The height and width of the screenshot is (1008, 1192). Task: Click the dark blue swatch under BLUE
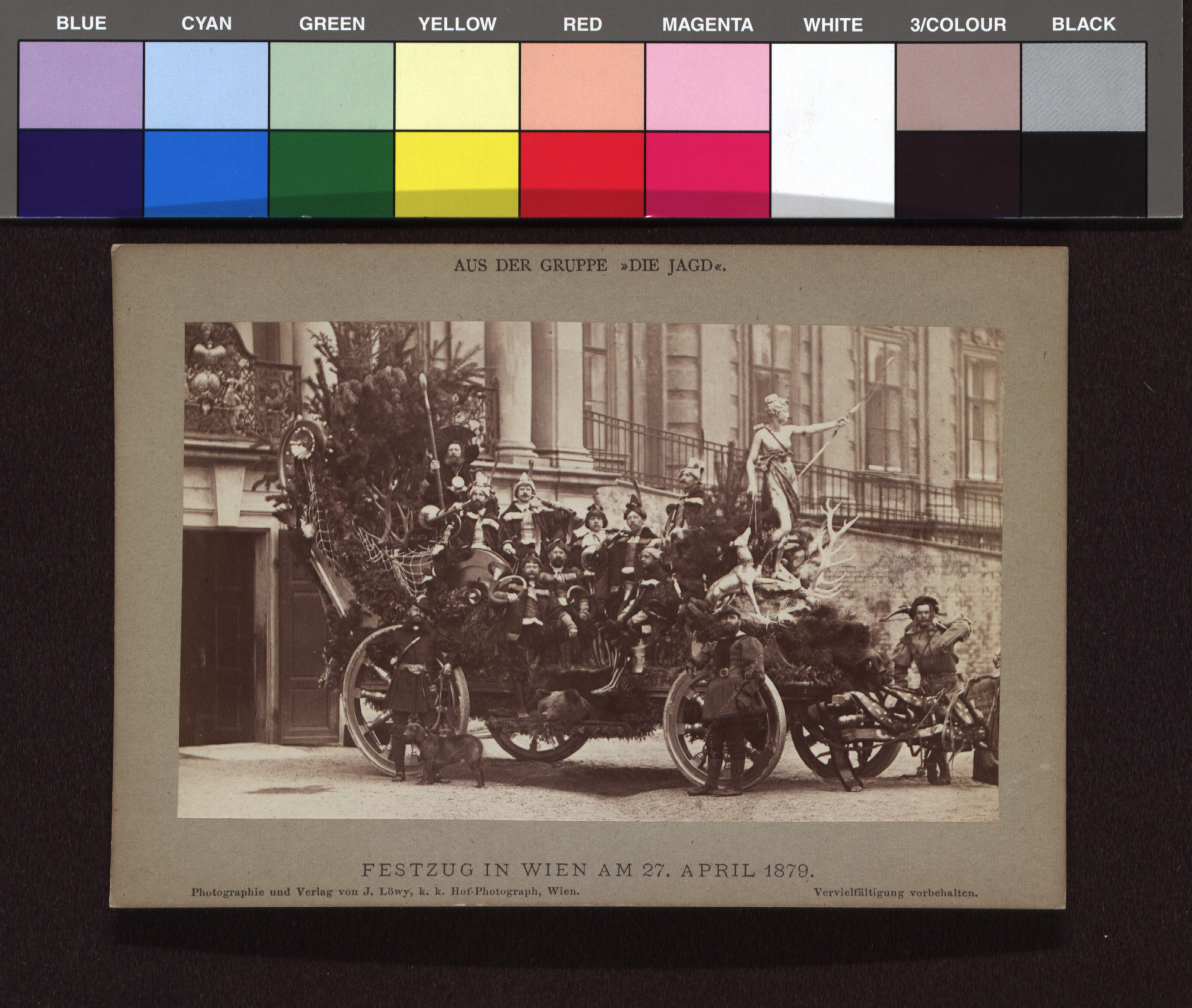pyautogui.click(x=80, y=173)
